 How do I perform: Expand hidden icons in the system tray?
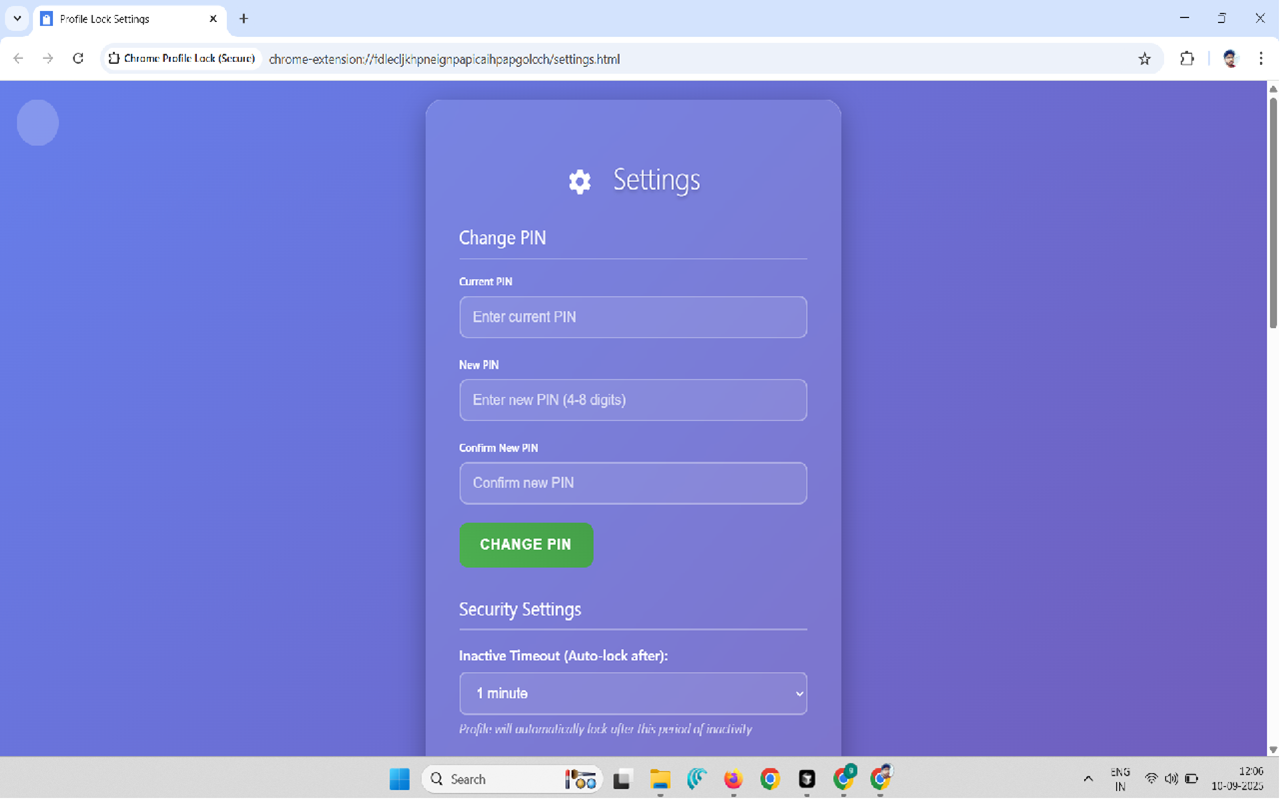click(x=1088, y=778)
